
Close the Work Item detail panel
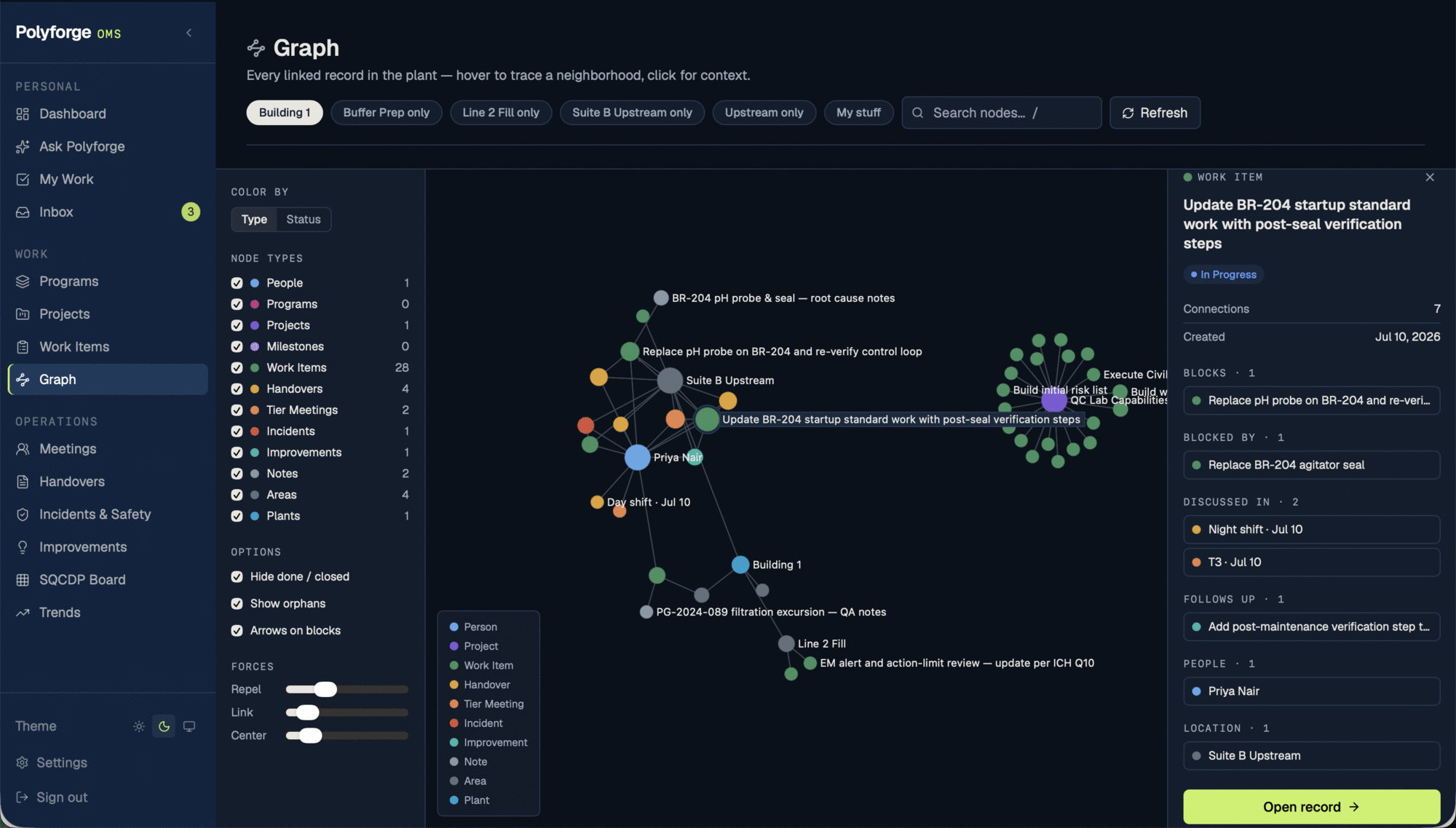pos(1430,178)
